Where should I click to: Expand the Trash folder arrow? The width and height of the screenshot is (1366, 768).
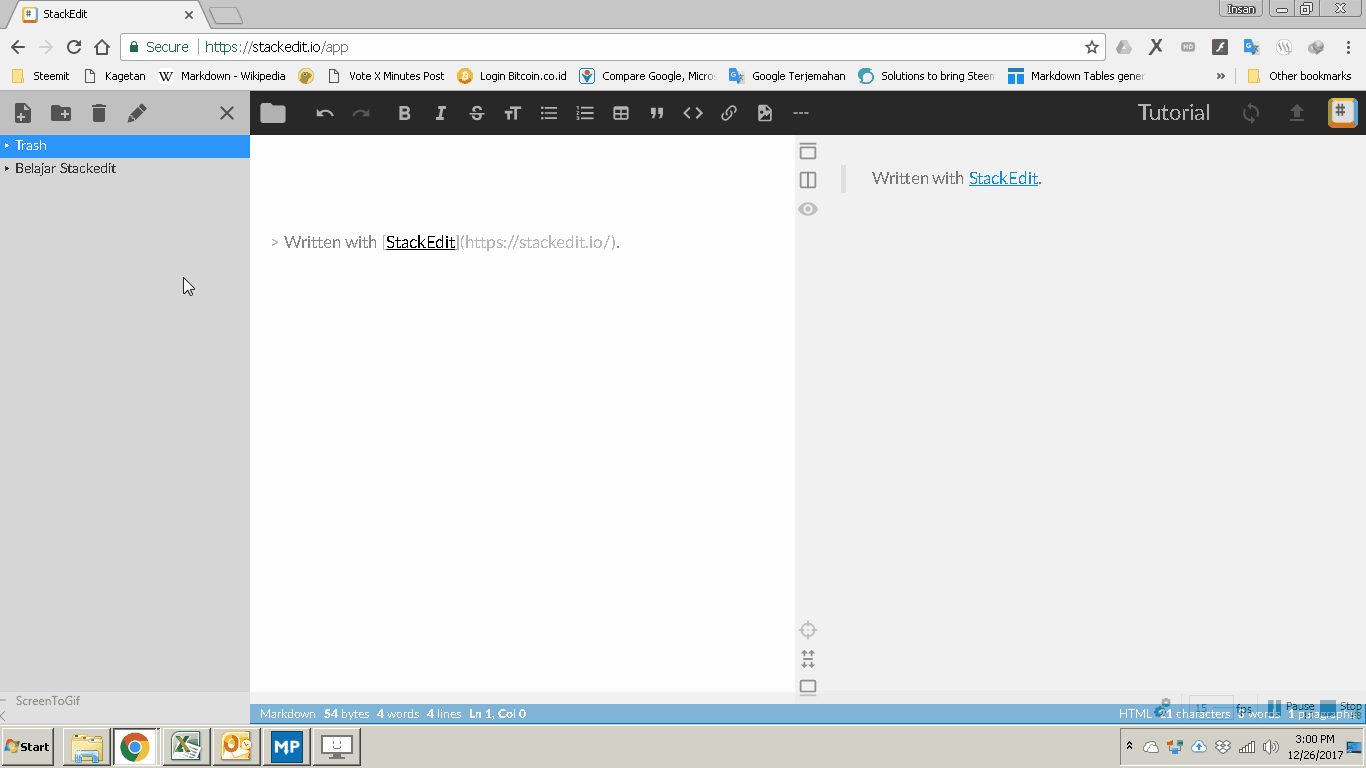tap(7, 146)
